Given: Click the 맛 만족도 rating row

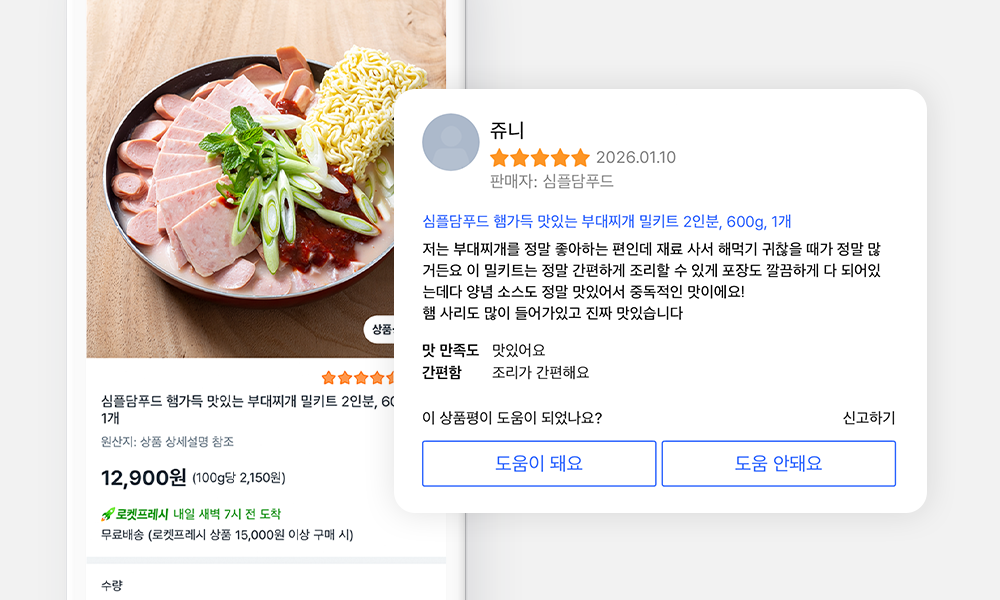Looking at the screenshot, I should [x=483, y=350].
